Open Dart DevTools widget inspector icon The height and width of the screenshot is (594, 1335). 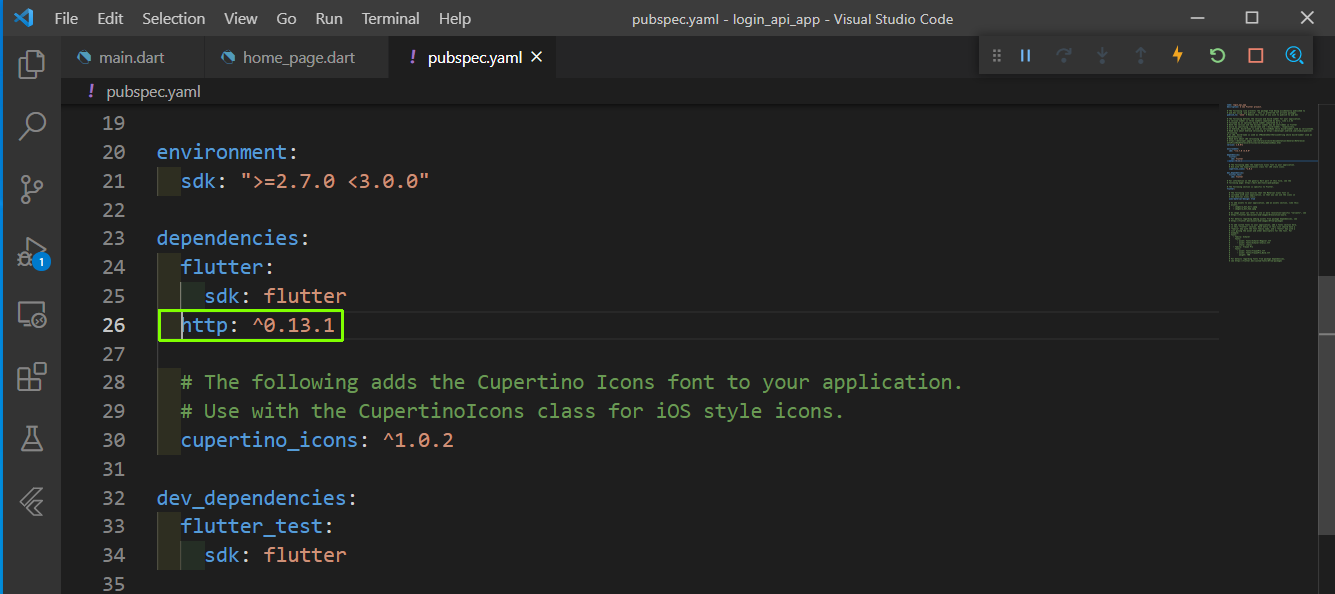[x=1294, y=56]
